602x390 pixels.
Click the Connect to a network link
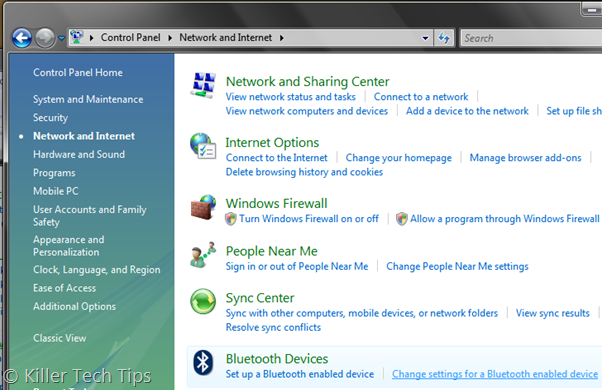tap(421, 97)
